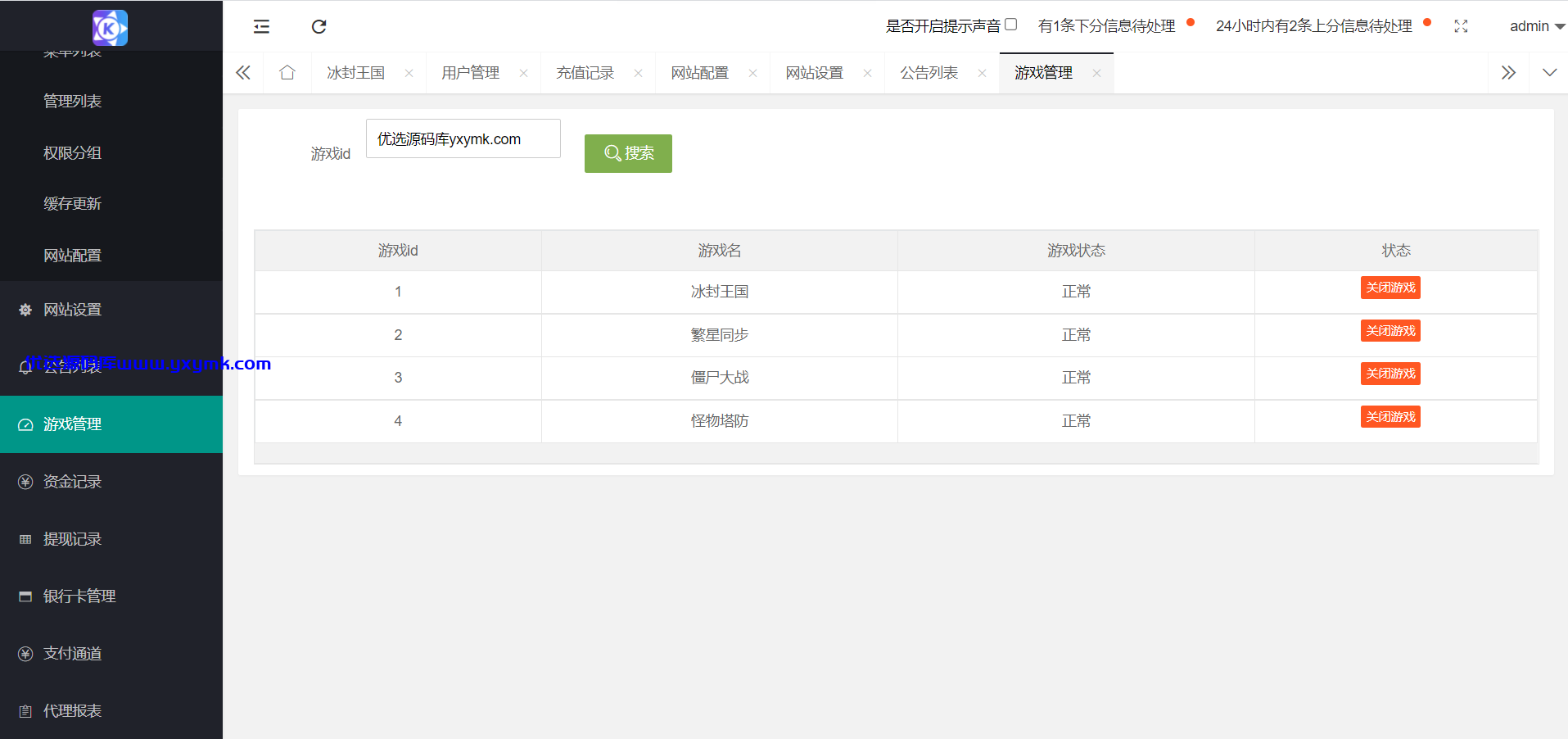The height and width of the screenshot is (739, 1568).
Task: Click the app logo at top left
Action: coord(110,28)
